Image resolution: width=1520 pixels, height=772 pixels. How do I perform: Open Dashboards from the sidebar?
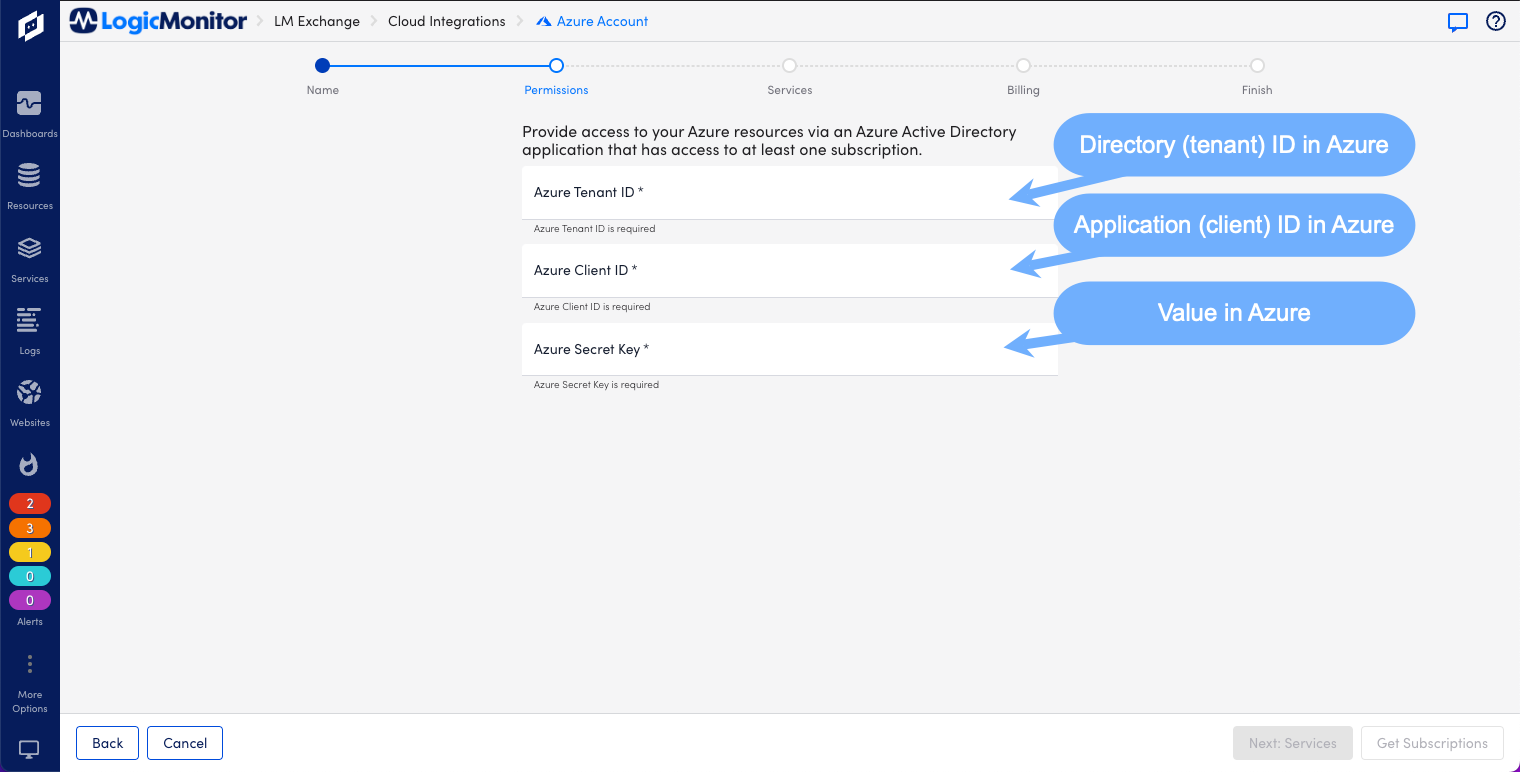(x=30, y=115)
